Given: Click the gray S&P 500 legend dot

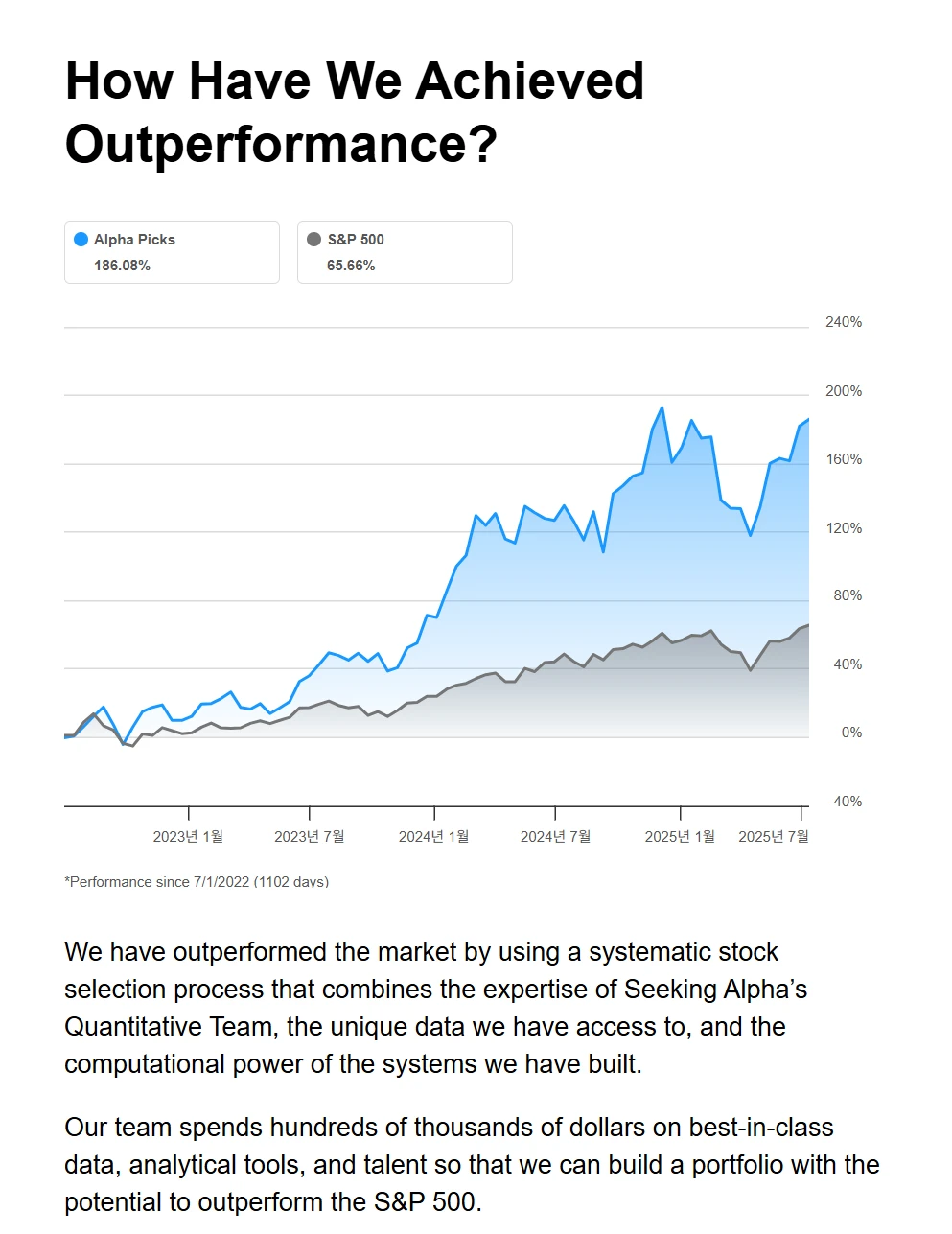Looking at the screenshot, I should pyautogui.click(x=313, y=239).
